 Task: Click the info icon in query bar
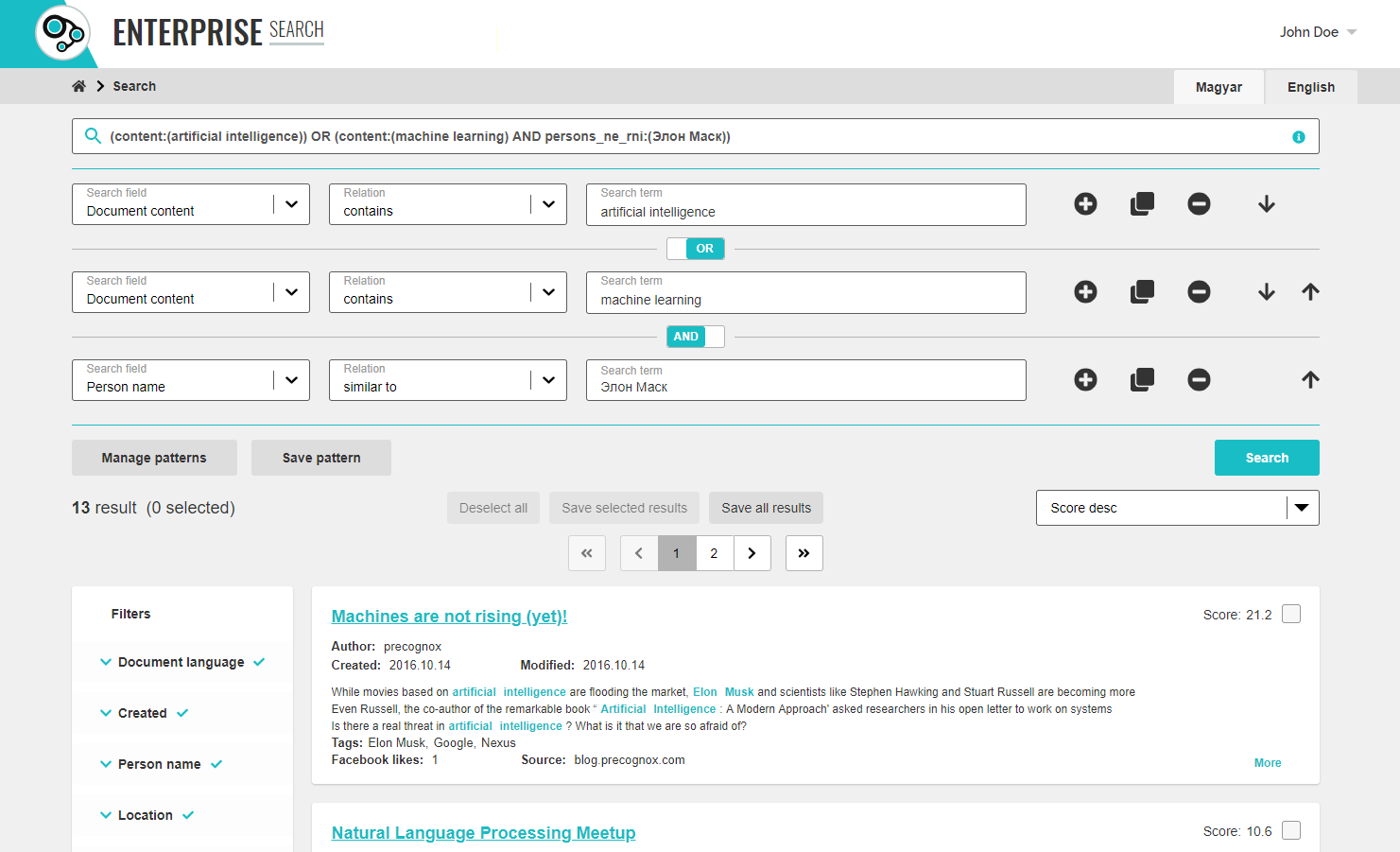1298,137
